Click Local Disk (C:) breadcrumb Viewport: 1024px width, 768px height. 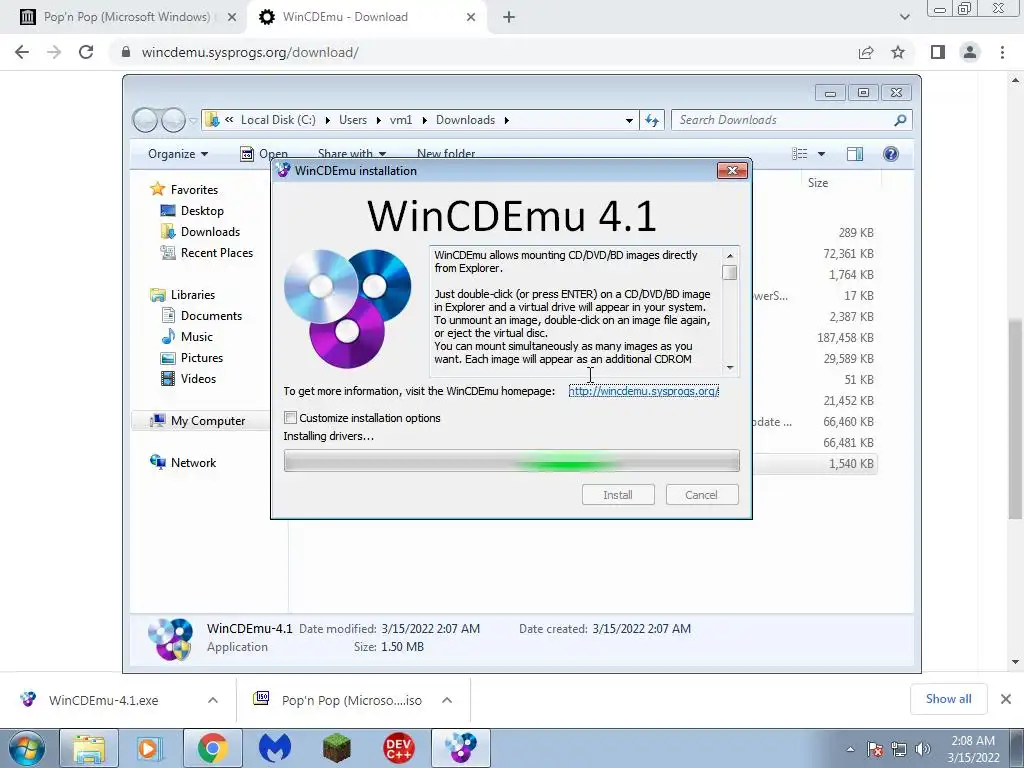[x=278, y=120]
